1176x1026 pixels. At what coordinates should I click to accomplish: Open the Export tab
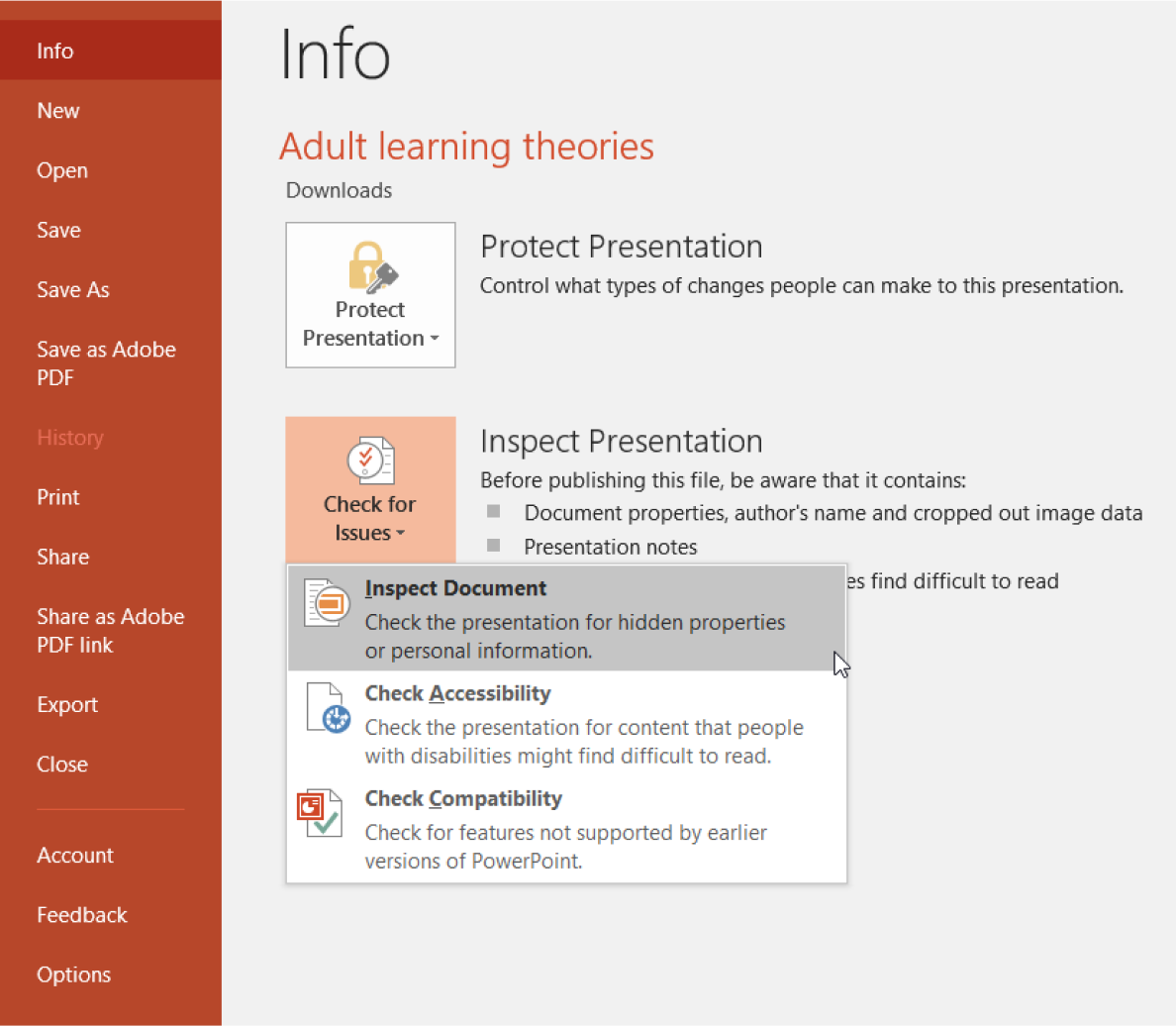click(110, 705)
